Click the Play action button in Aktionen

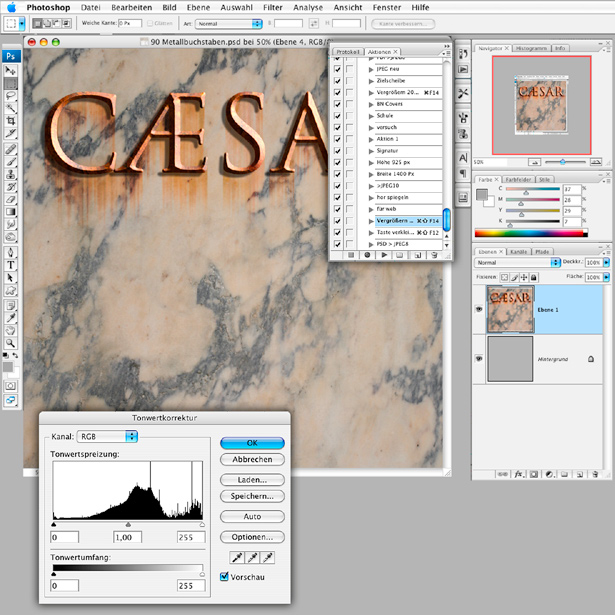384,255
